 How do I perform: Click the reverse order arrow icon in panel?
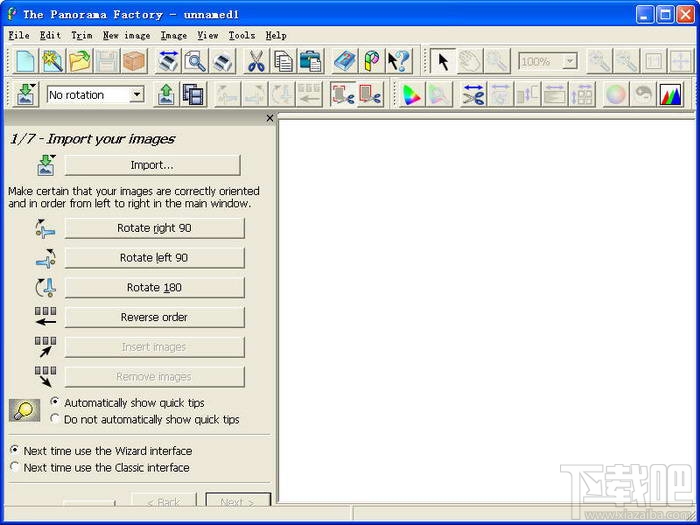pyautogui.click(x=46, y=317)
